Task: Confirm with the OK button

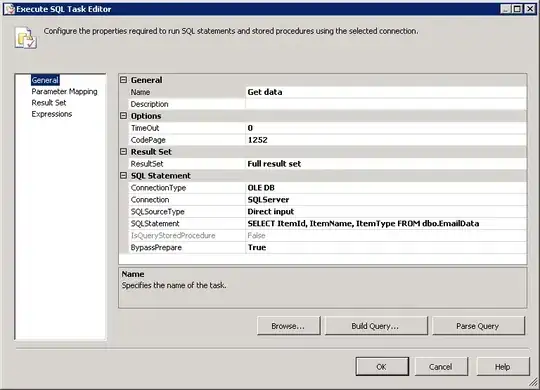Action: click(x=382, y=367)
